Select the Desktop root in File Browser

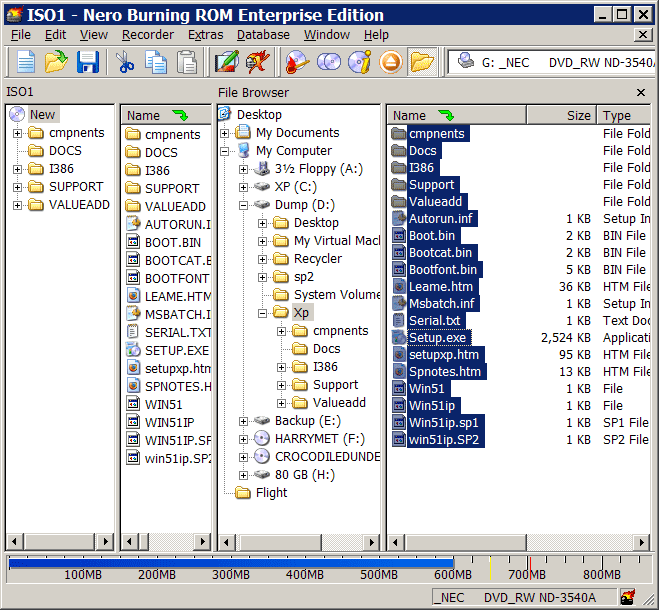click(259, 114)
